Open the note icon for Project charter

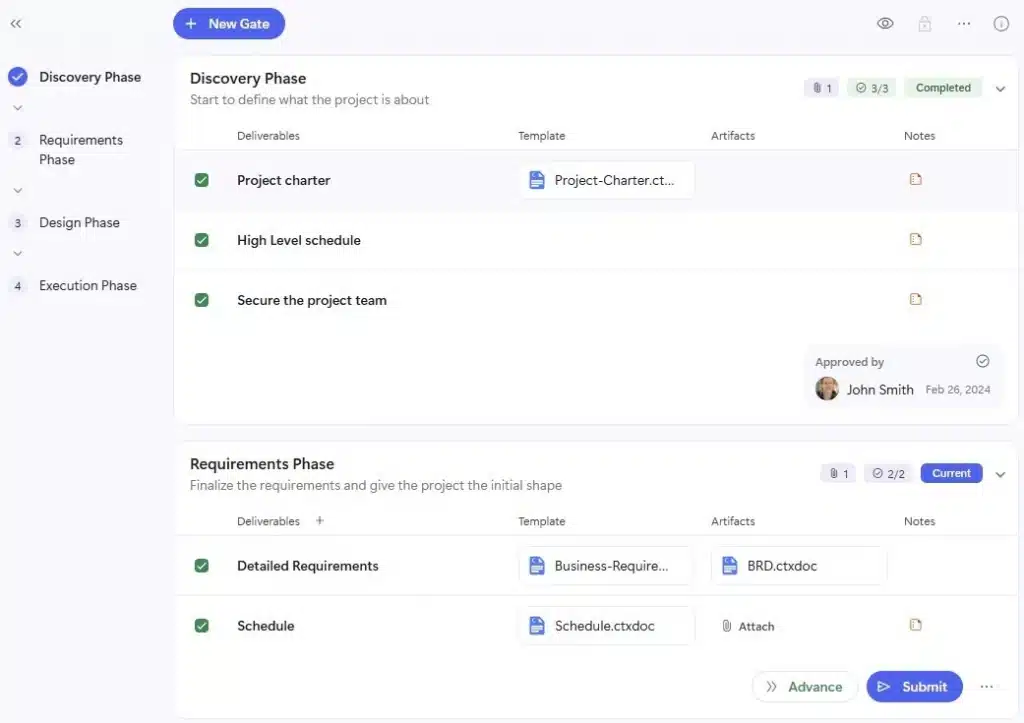pos(915,180)
